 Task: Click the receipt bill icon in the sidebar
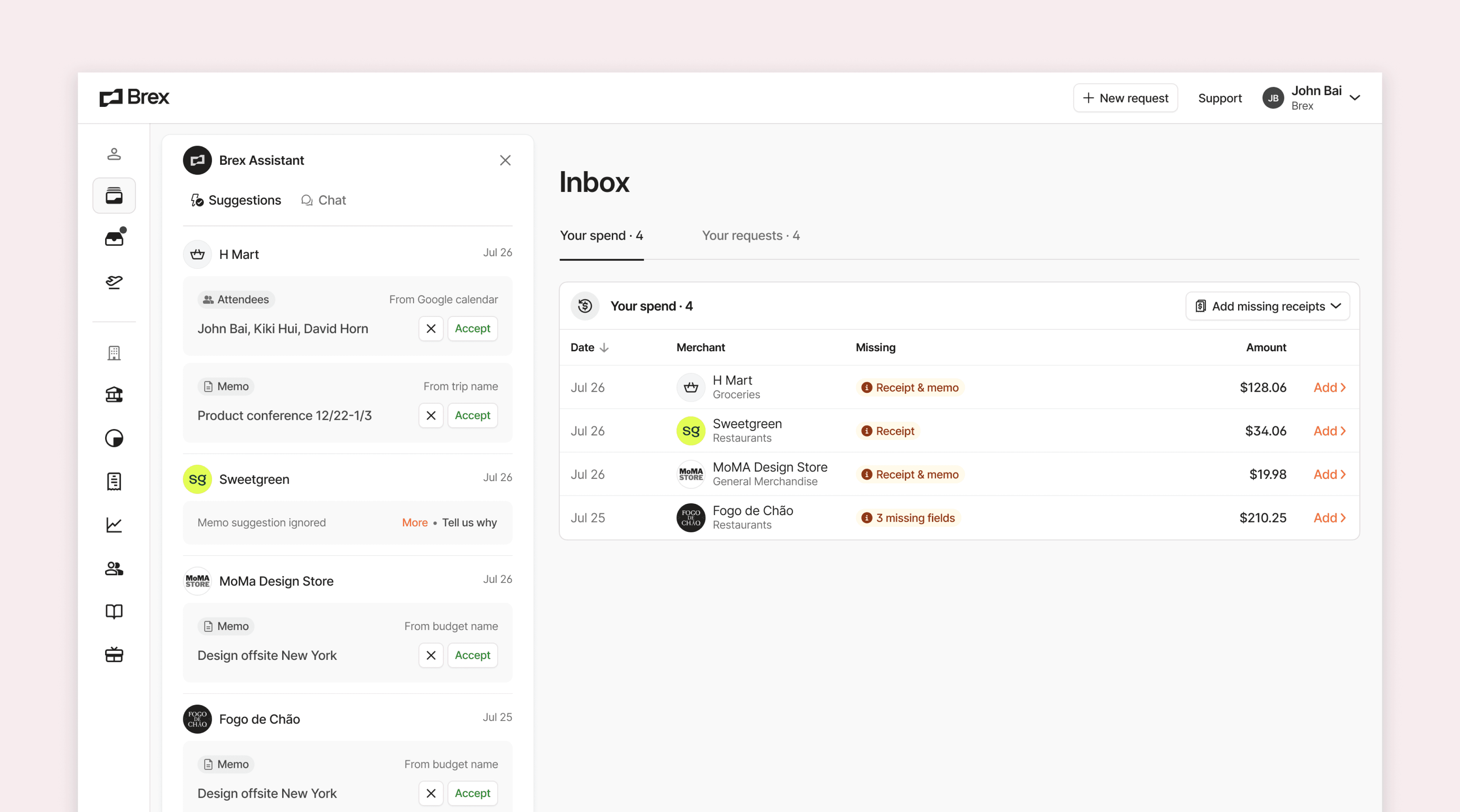click(114, 481)
